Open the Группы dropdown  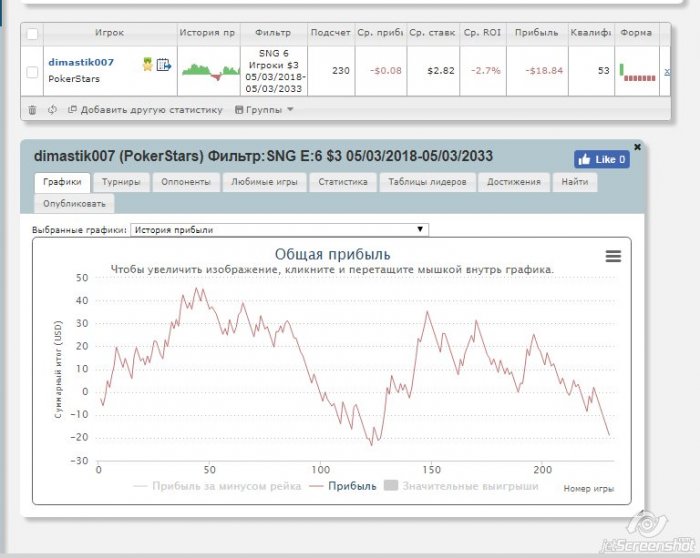pos(264,110)
